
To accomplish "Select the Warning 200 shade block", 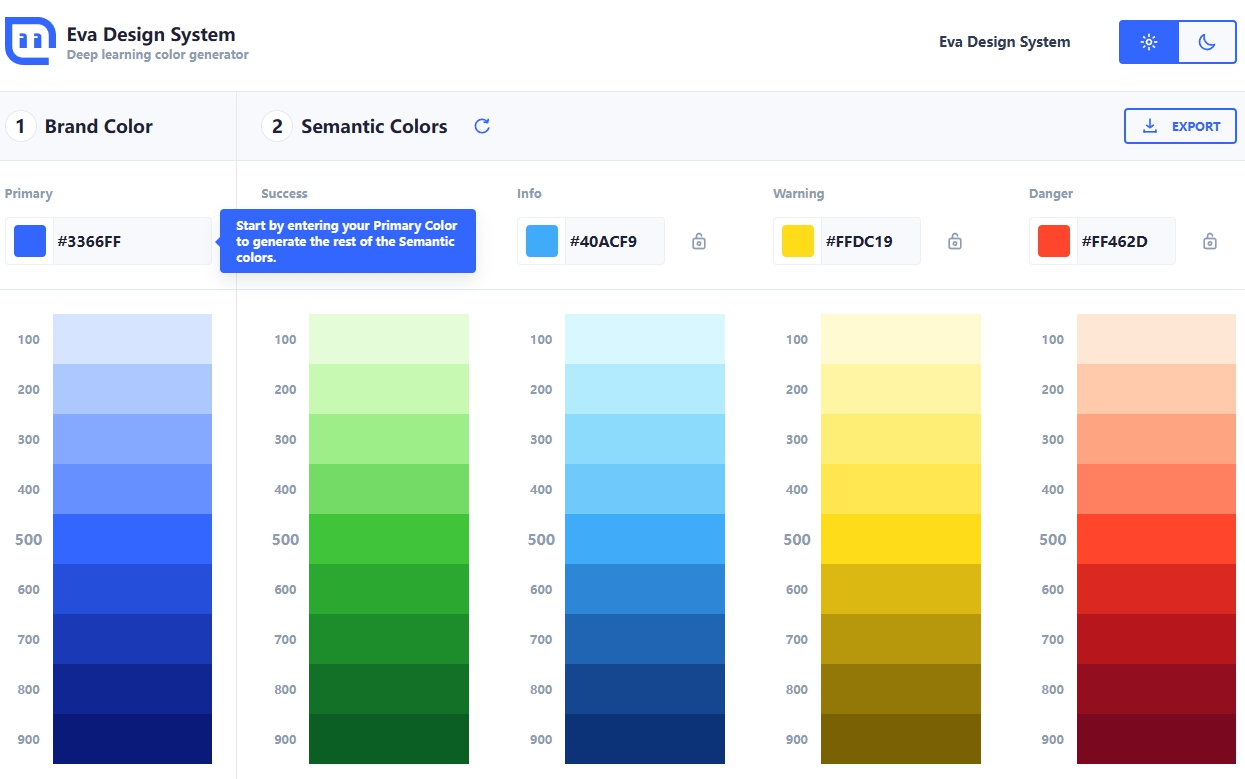I will (x=901, y=389).
